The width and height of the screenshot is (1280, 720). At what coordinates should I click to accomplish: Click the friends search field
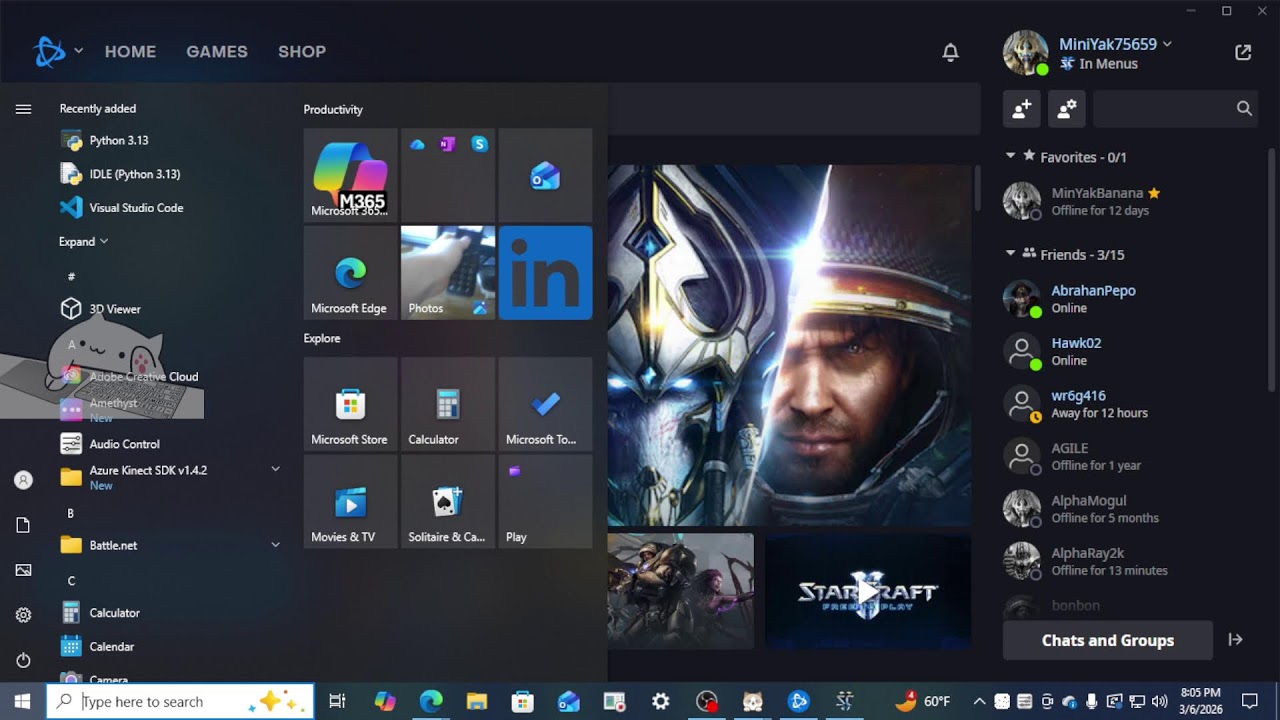pyautogui.click(x=1175, y=108)
